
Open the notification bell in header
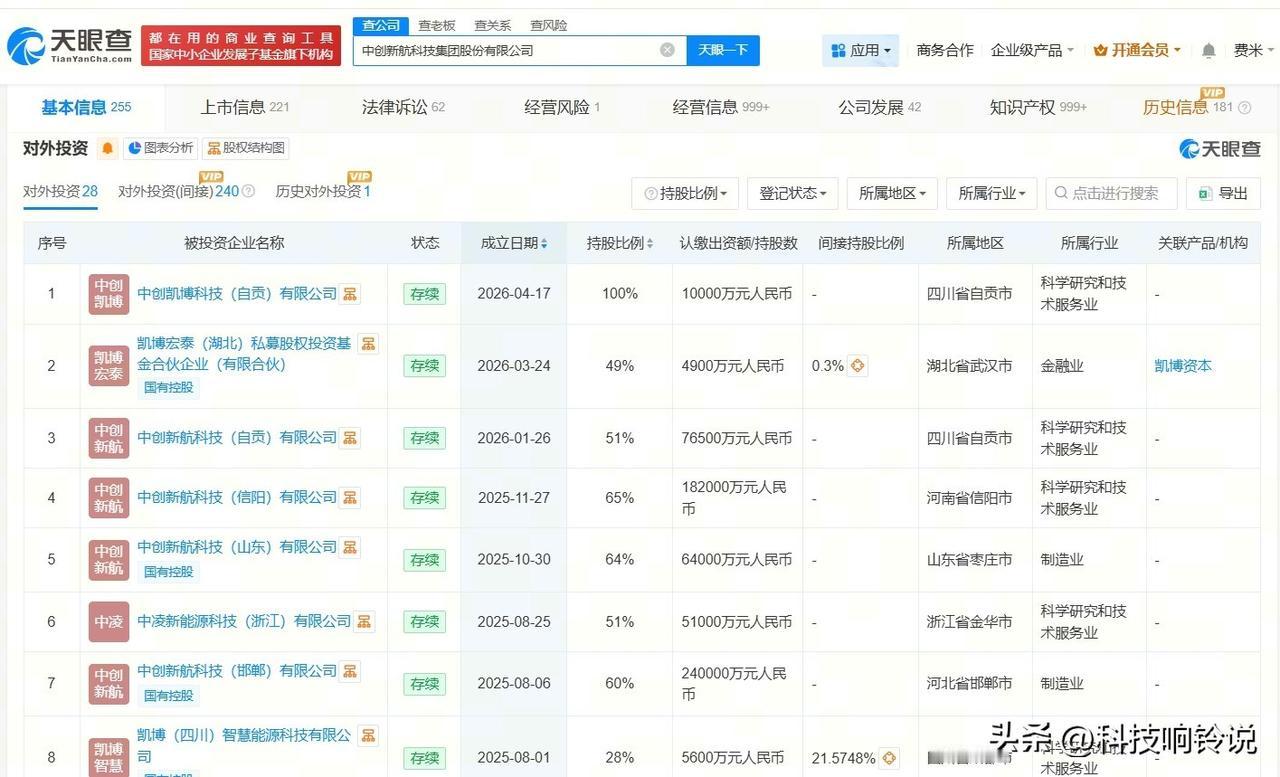coord(1209,50)
